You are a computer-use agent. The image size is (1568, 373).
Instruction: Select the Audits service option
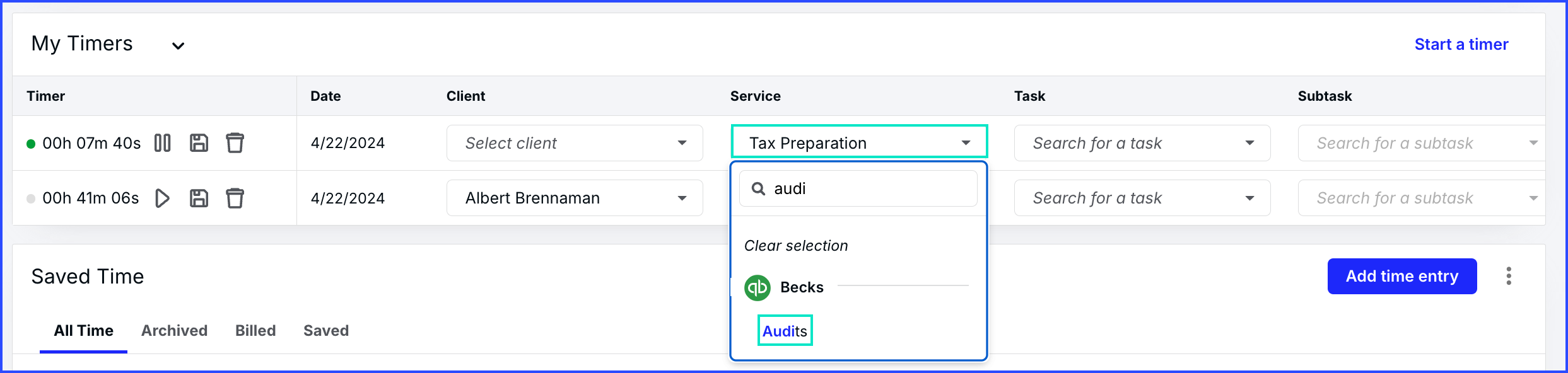[x=785, y=331]
